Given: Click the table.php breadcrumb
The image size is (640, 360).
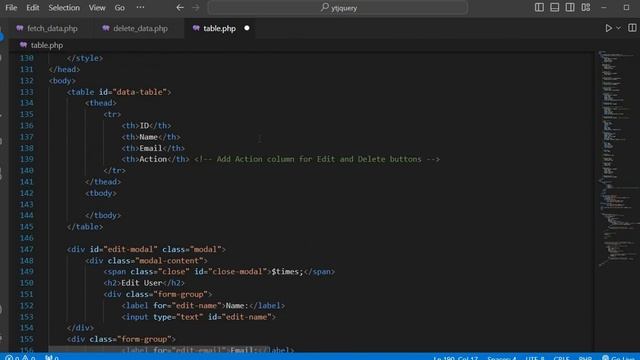Looking at the screenshot, I should pyautogui.click(x=47, y=45).
